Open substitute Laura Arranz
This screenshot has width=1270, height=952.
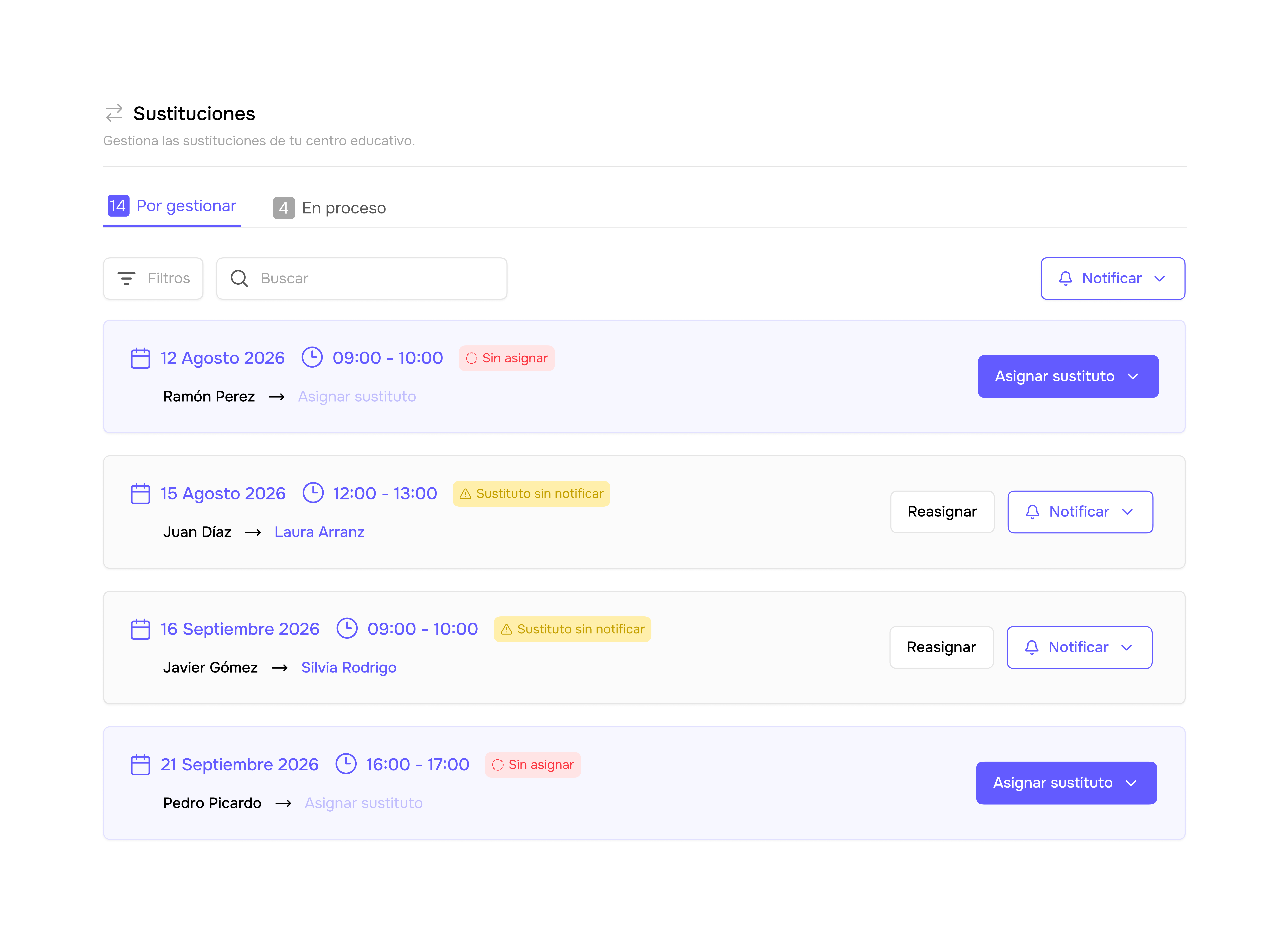(x=319, y=532)
